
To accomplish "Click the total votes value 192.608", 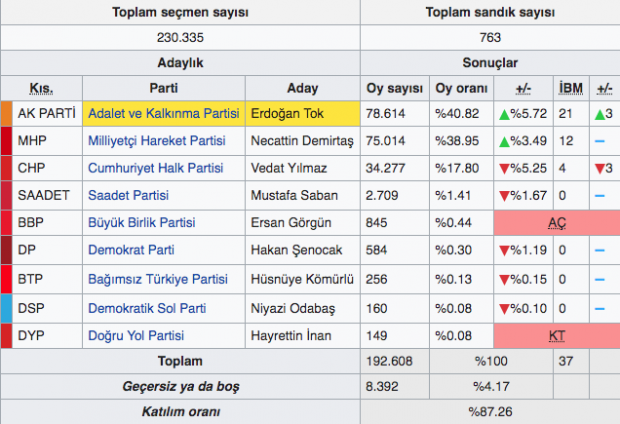I will click(389, 361).
